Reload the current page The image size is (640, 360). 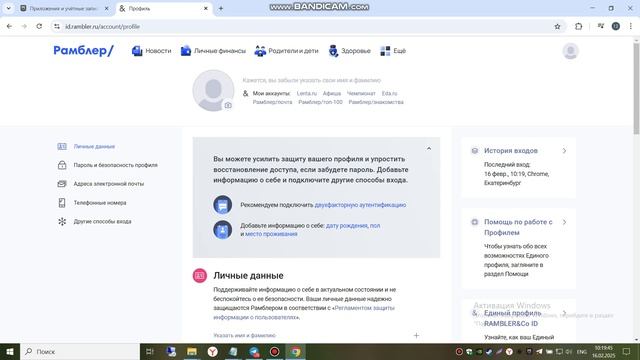tap(39, 26)
